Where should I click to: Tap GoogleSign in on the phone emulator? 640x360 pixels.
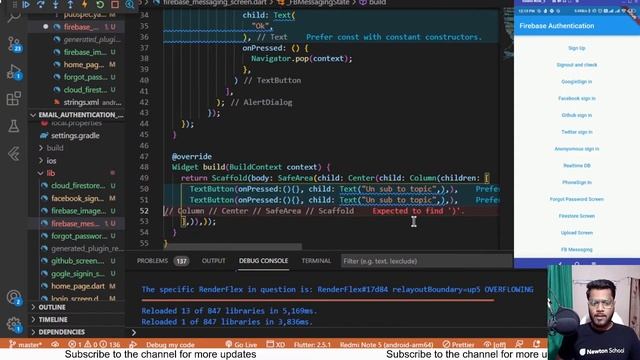pyautogui.click(x=577, y=82)
